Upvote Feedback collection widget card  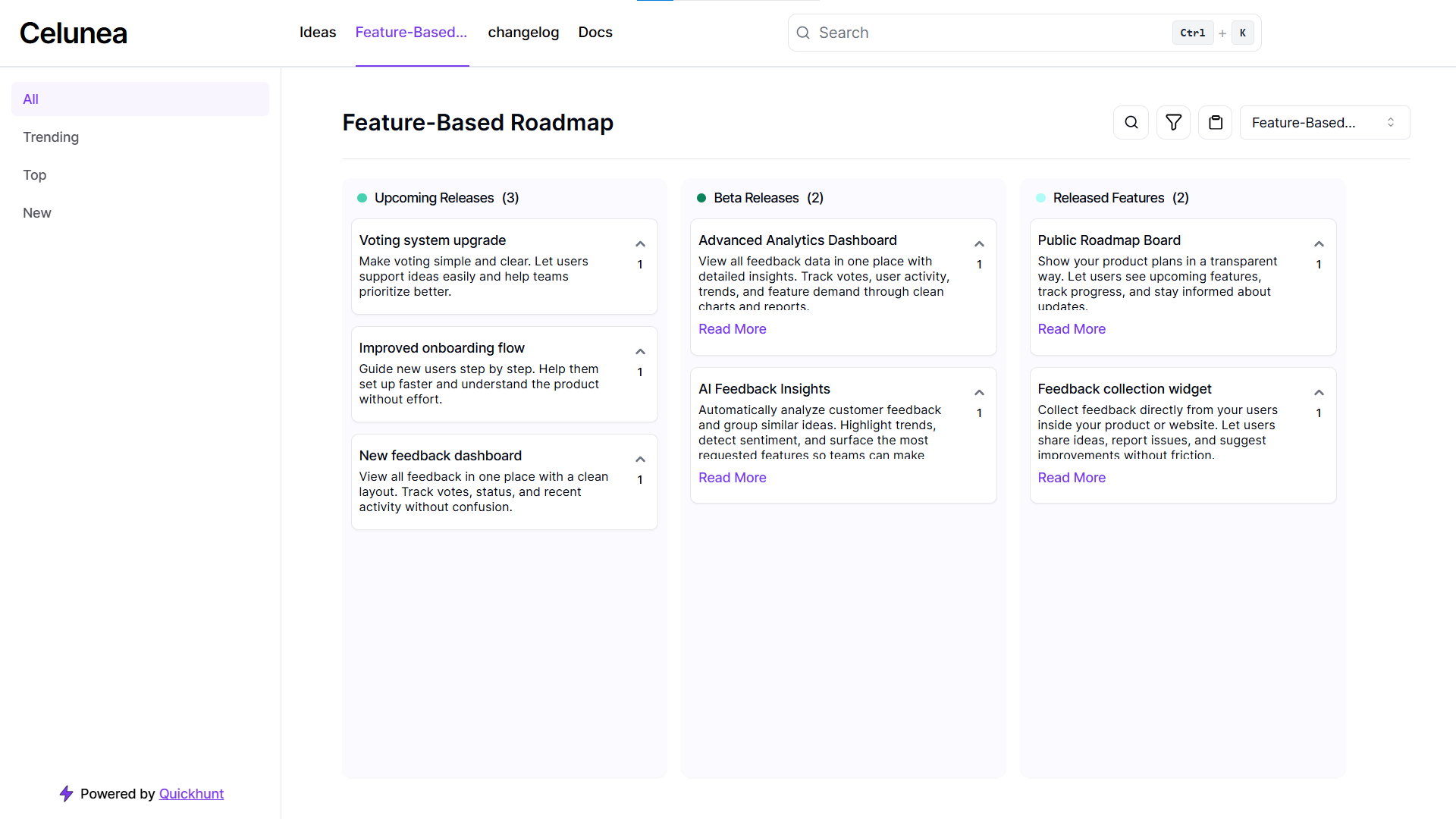[x=1319, y=393]
